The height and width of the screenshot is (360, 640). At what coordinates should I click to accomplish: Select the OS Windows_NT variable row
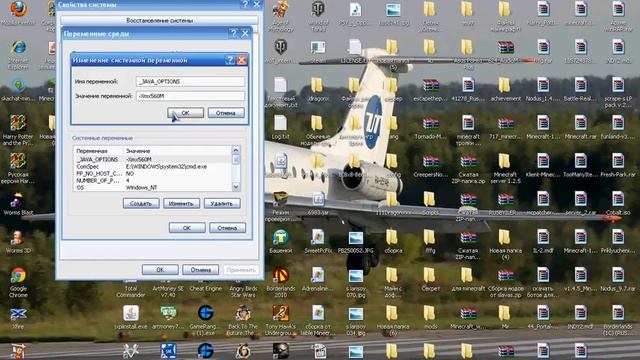click(153, 187)
